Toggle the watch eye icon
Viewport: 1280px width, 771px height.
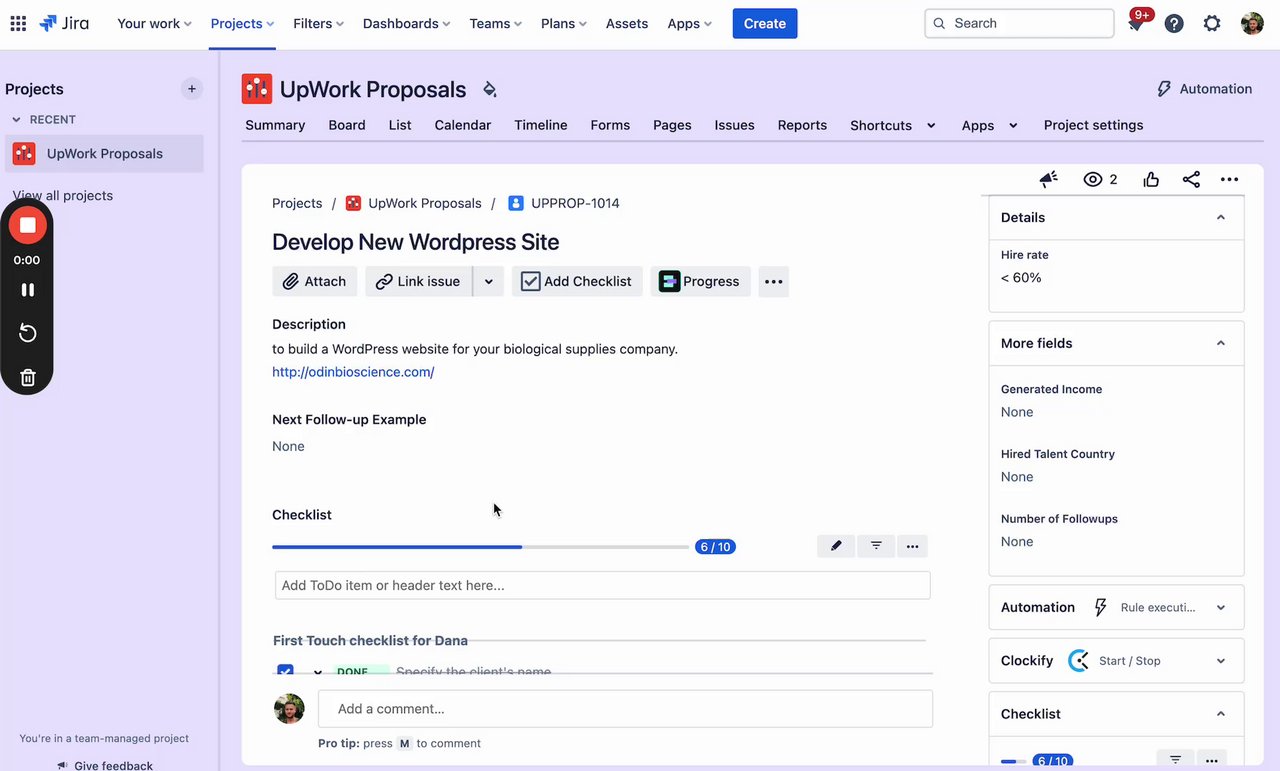click(1093, 180)
